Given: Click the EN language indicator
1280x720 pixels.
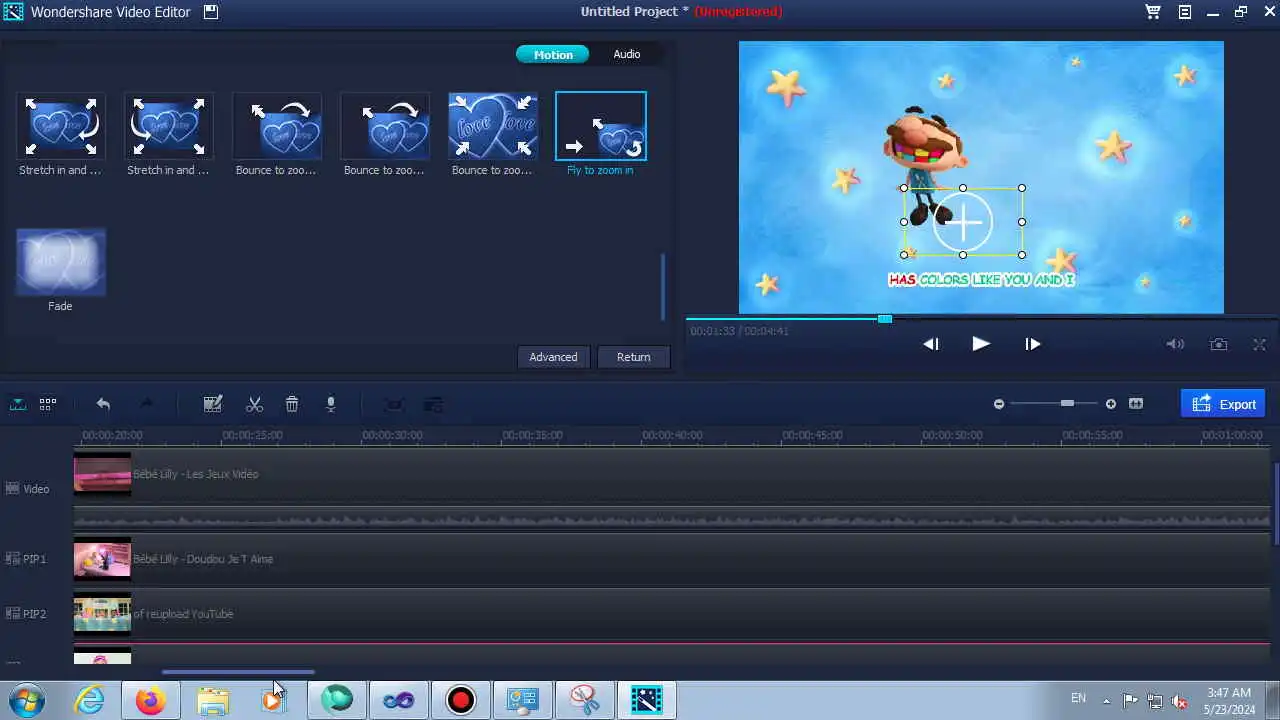Looking at the screenshot, I should pos(1078,698).
